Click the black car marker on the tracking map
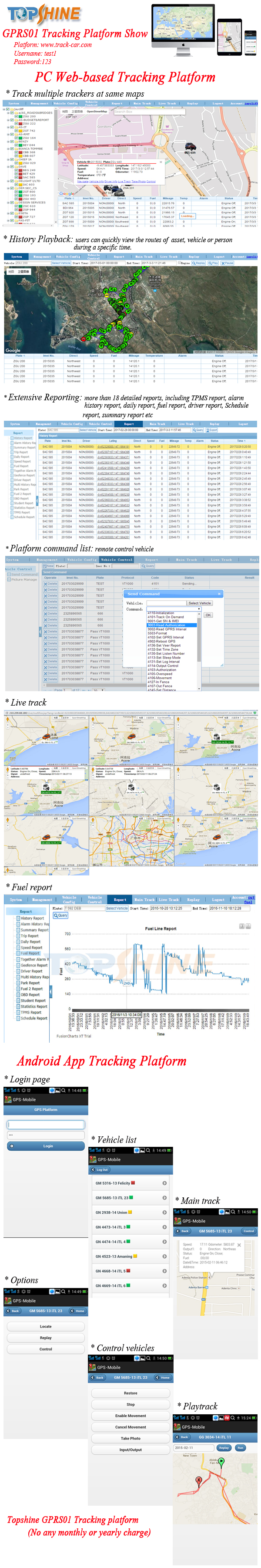261x1568 pixels. coord(191,147)
